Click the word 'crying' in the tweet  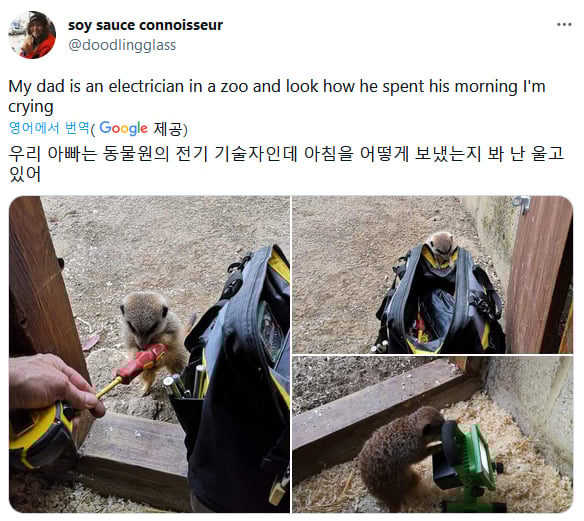[31, 107]
